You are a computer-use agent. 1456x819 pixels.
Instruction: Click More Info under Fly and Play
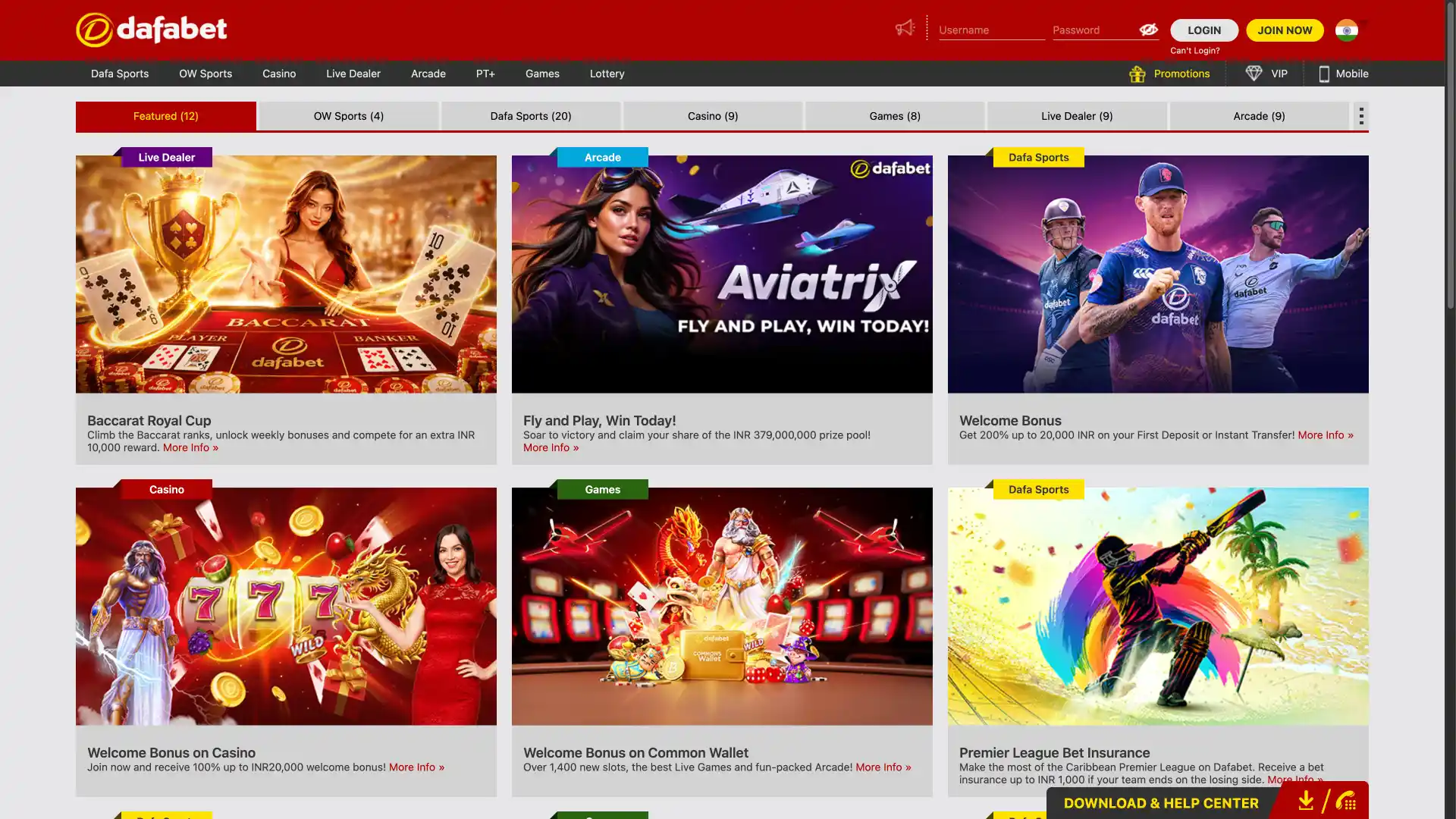pos(551,447)
